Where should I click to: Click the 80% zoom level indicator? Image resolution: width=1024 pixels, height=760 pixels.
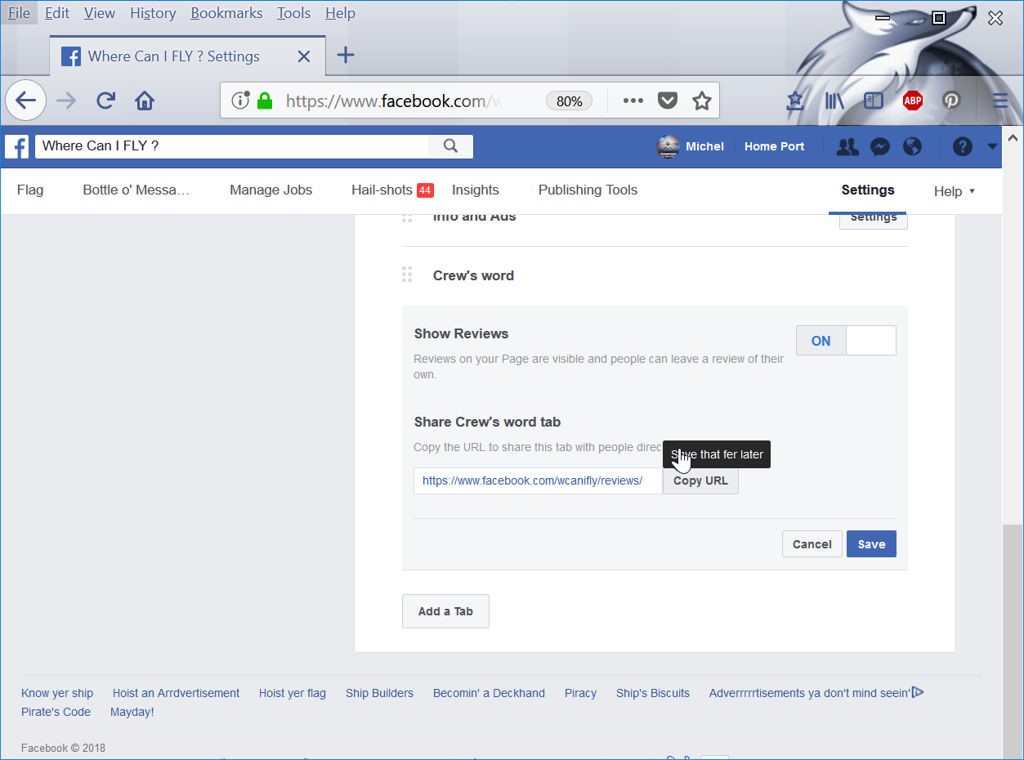569,101
